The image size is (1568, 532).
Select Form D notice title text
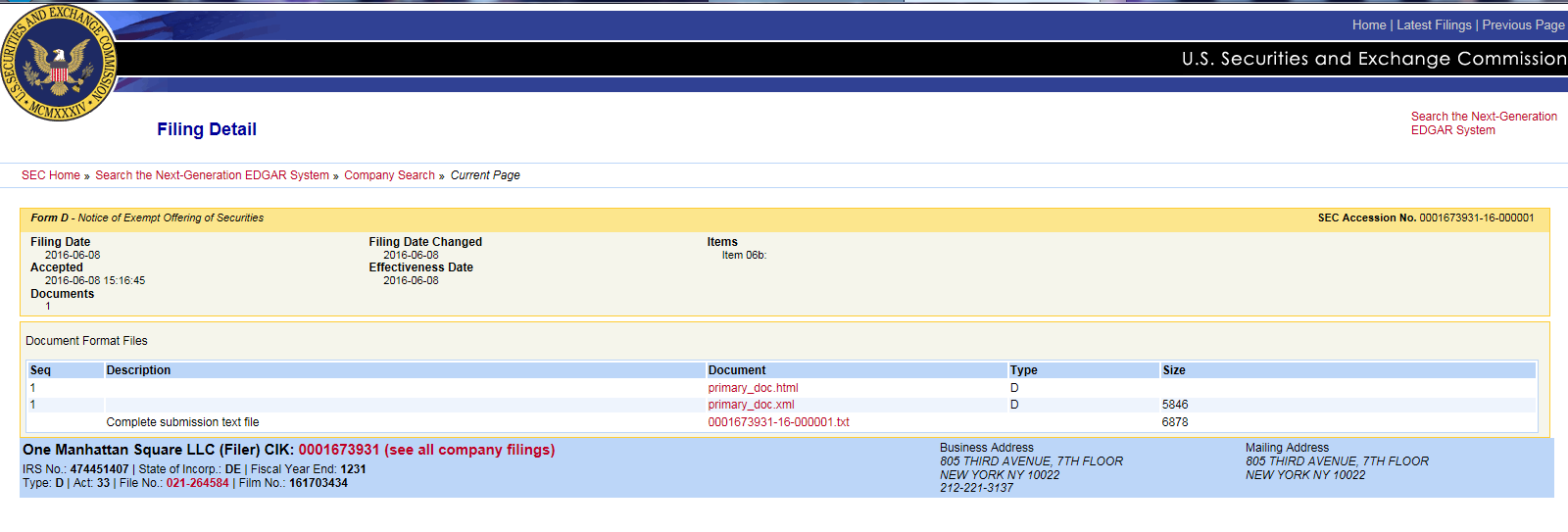147,218
